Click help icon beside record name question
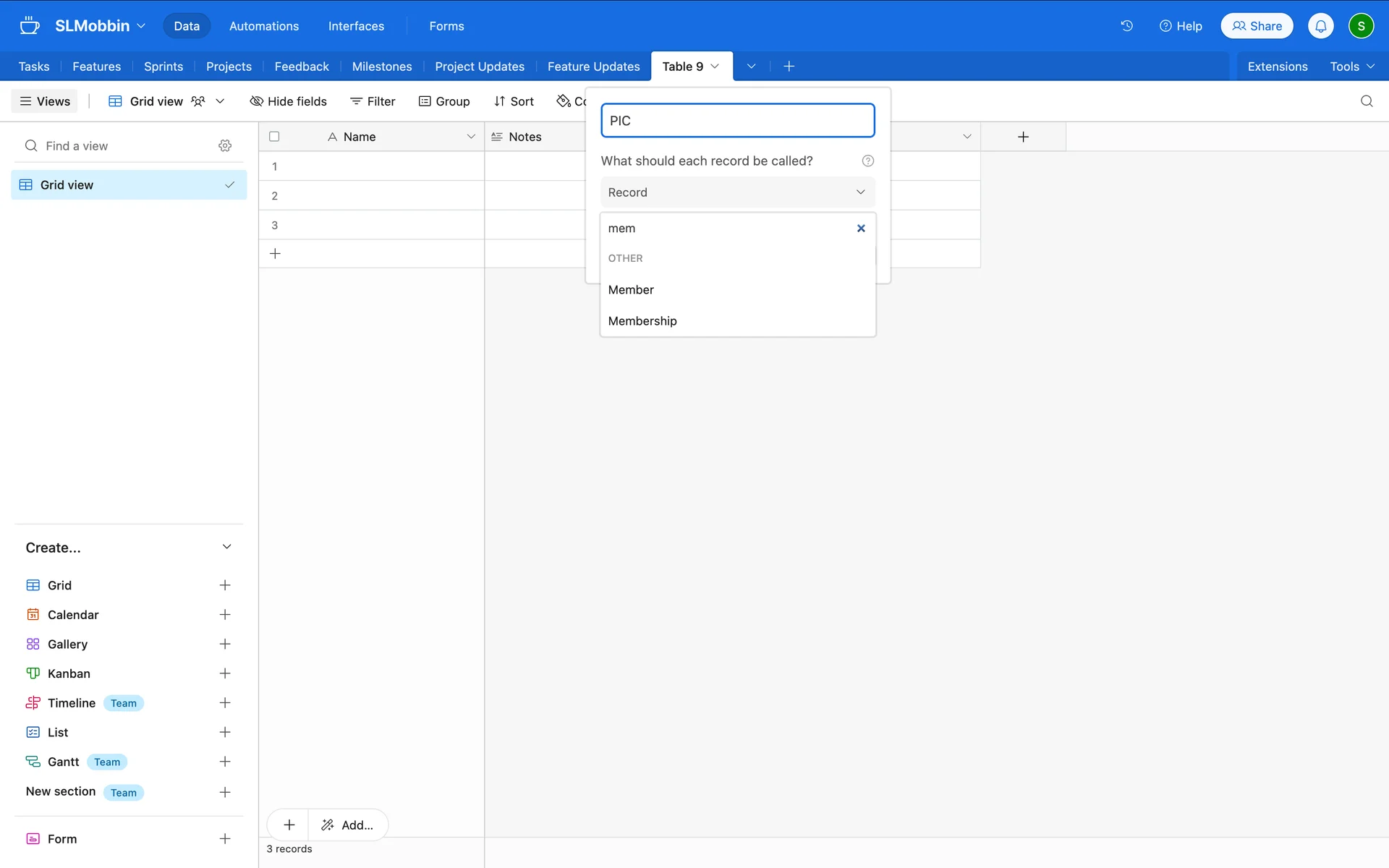The width and height of the screenshot is (1389, 868). coord(867,161)
